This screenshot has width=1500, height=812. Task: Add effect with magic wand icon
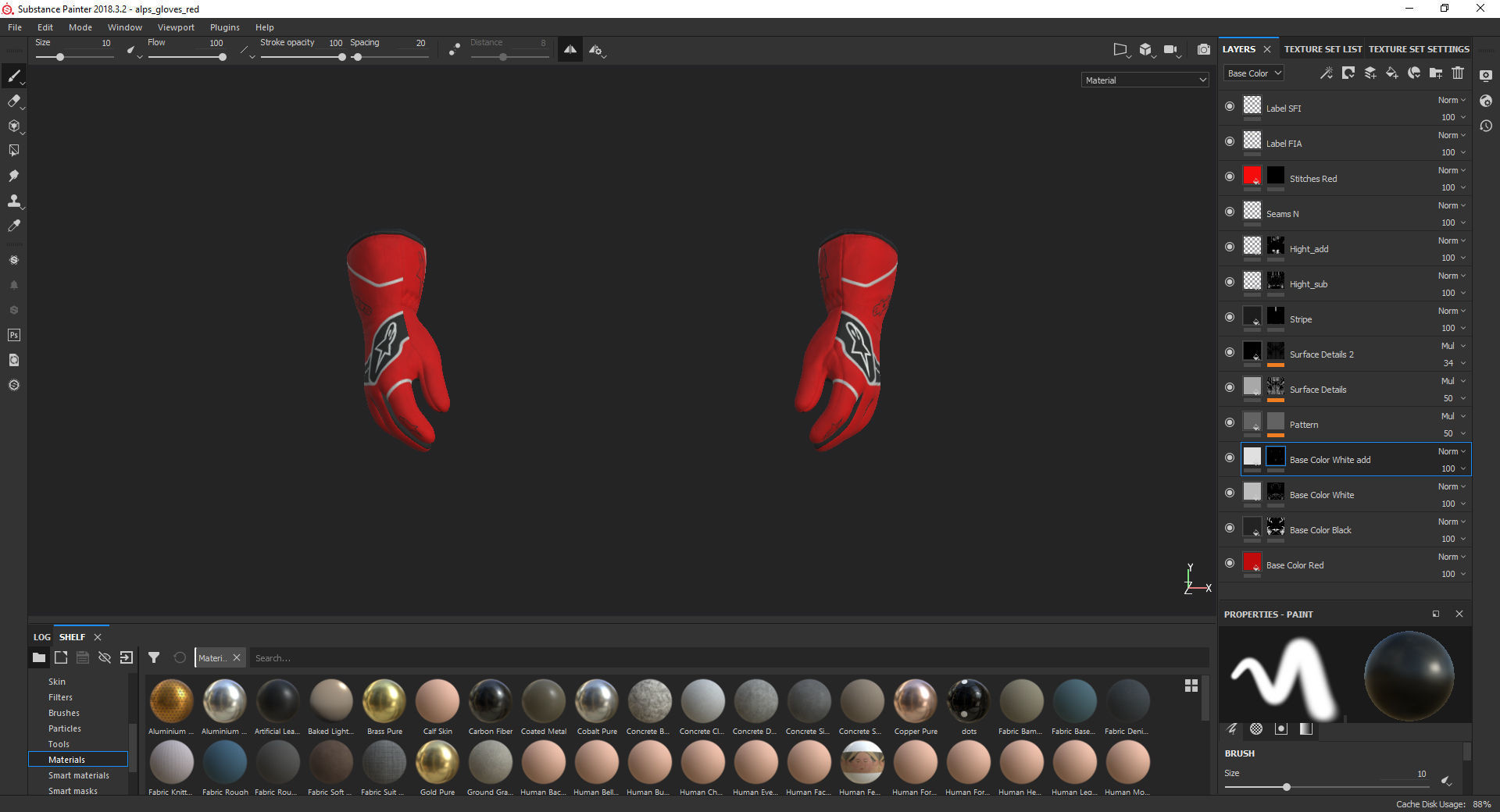click(1326, 73)
